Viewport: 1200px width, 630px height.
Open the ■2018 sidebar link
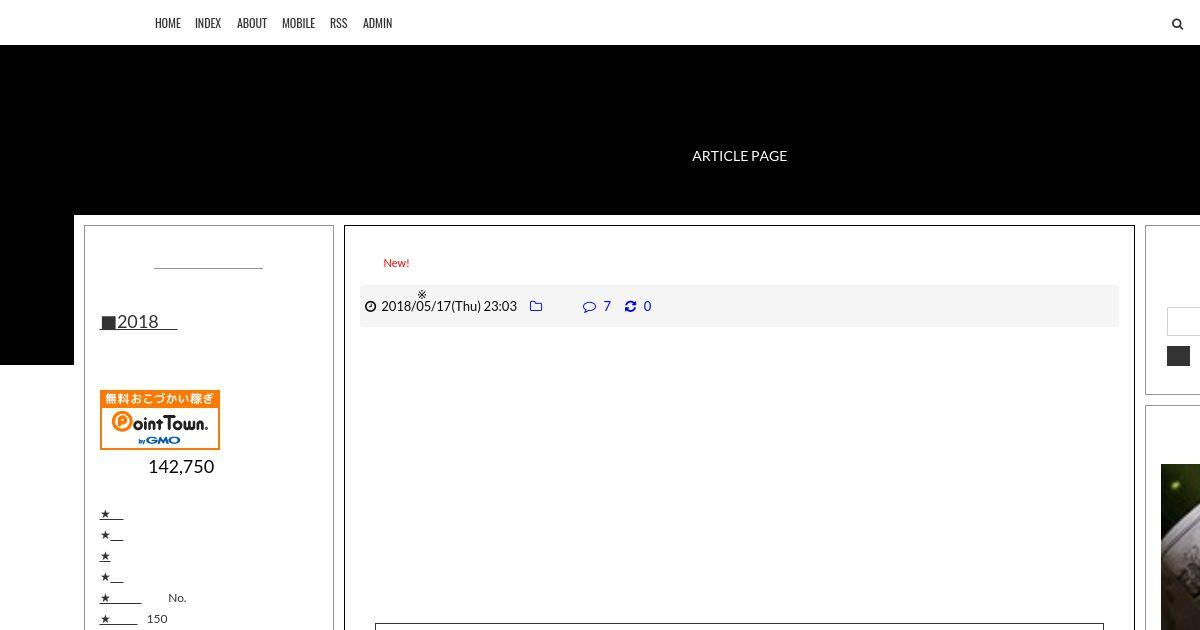tap(139, 322)
